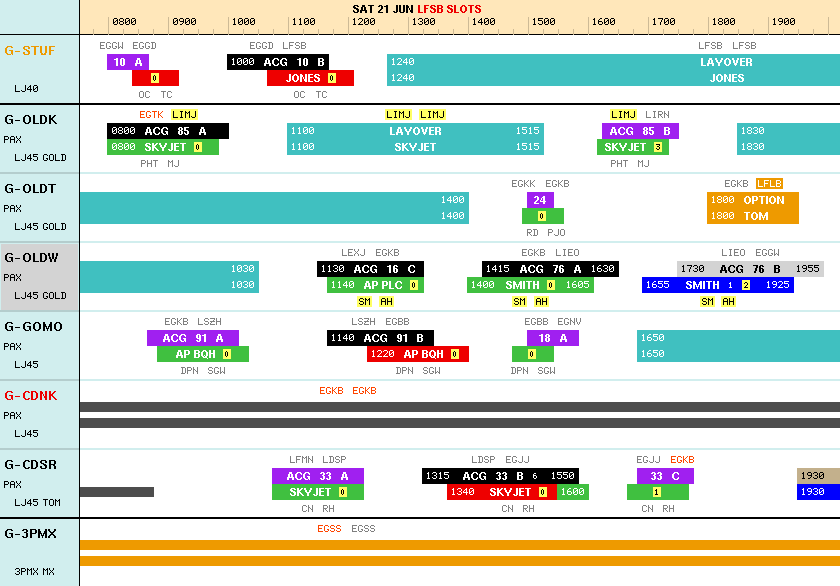
Task: Open the 1930 tan bar in G-CDSR
Action: [x=819, y=476]
